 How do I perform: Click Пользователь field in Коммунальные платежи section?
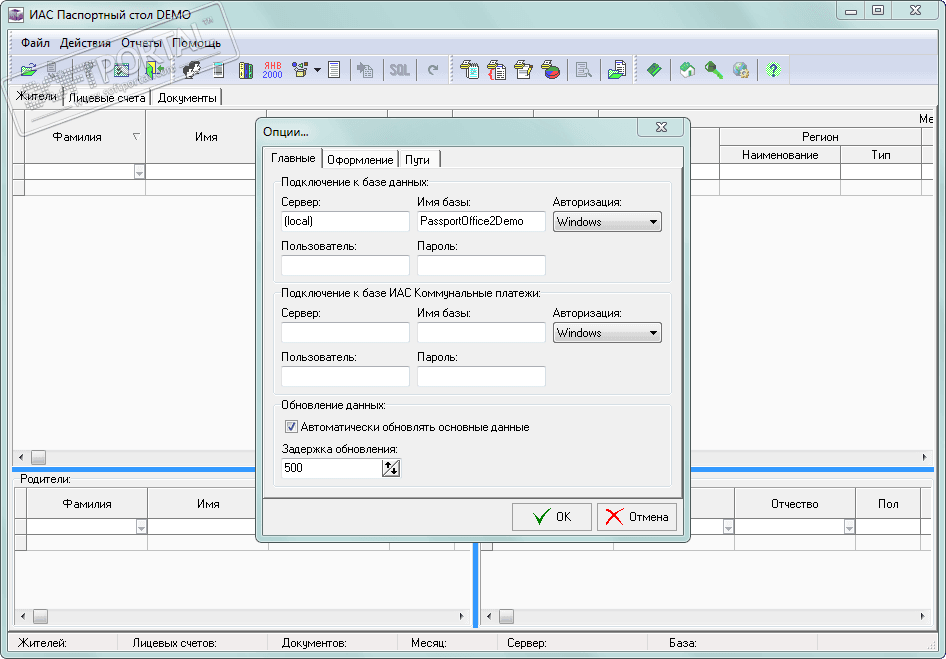[345, 377]
